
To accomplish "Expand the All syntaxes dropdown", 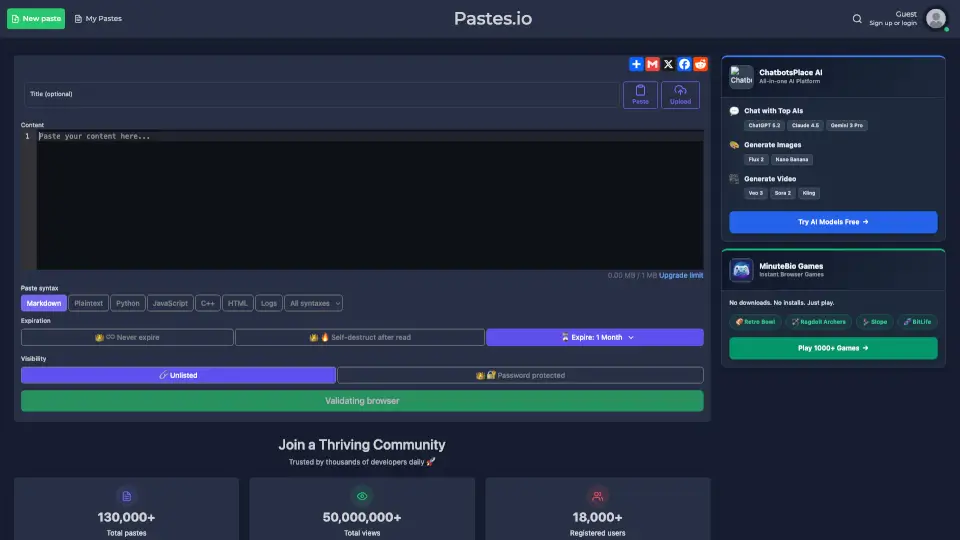I will coord(314,303).
